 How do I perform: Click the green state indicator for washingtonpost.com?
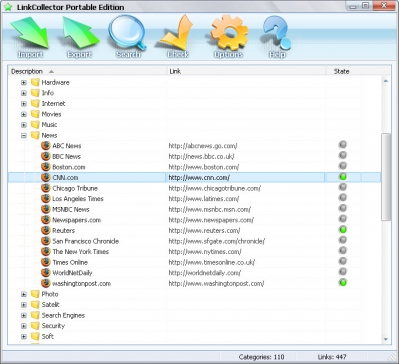click(343, 283)
